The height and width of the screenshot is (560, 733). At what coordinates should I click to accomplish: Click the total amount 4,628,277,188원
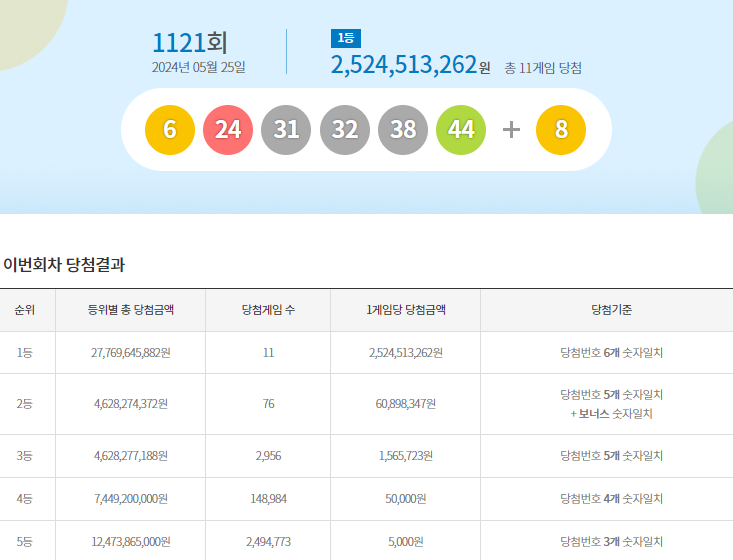tap(130, 456)
